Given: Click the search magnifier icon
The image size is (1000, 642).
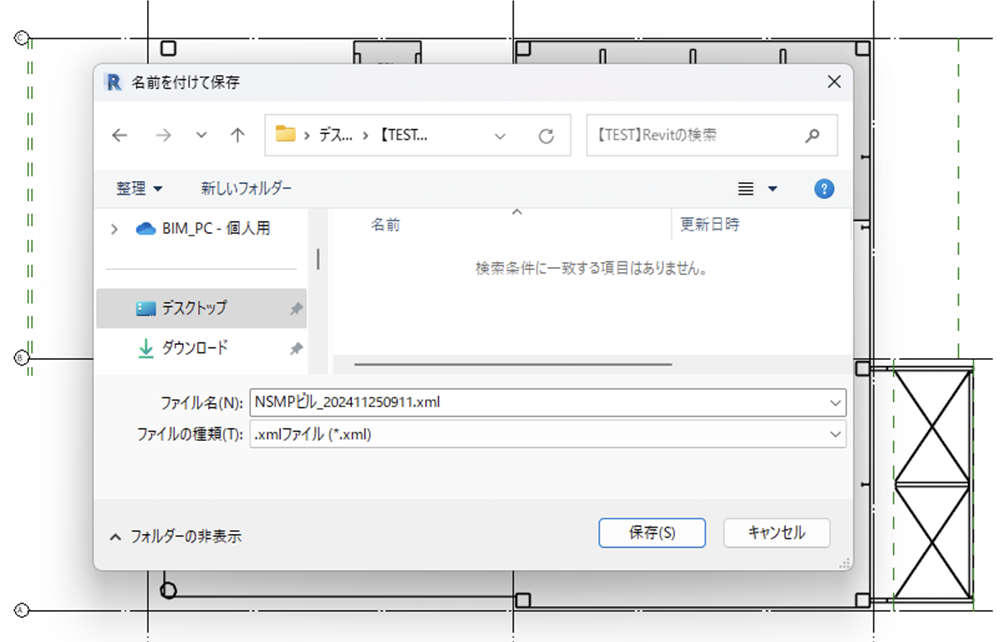Looking at the screenshot, I should point(813,135).
